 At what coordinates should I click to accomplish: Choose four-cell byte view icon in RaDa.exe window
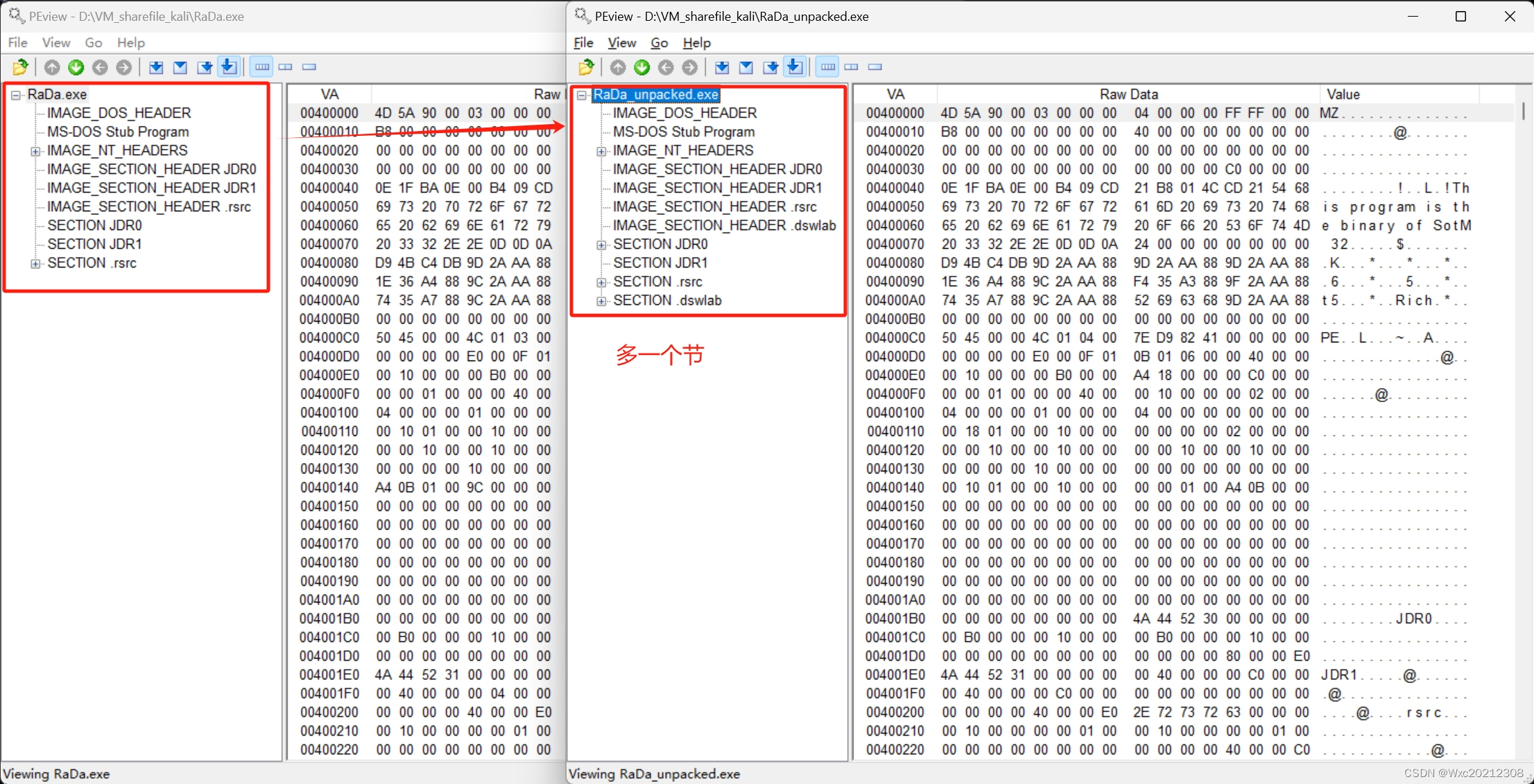(x=261, y=67)
